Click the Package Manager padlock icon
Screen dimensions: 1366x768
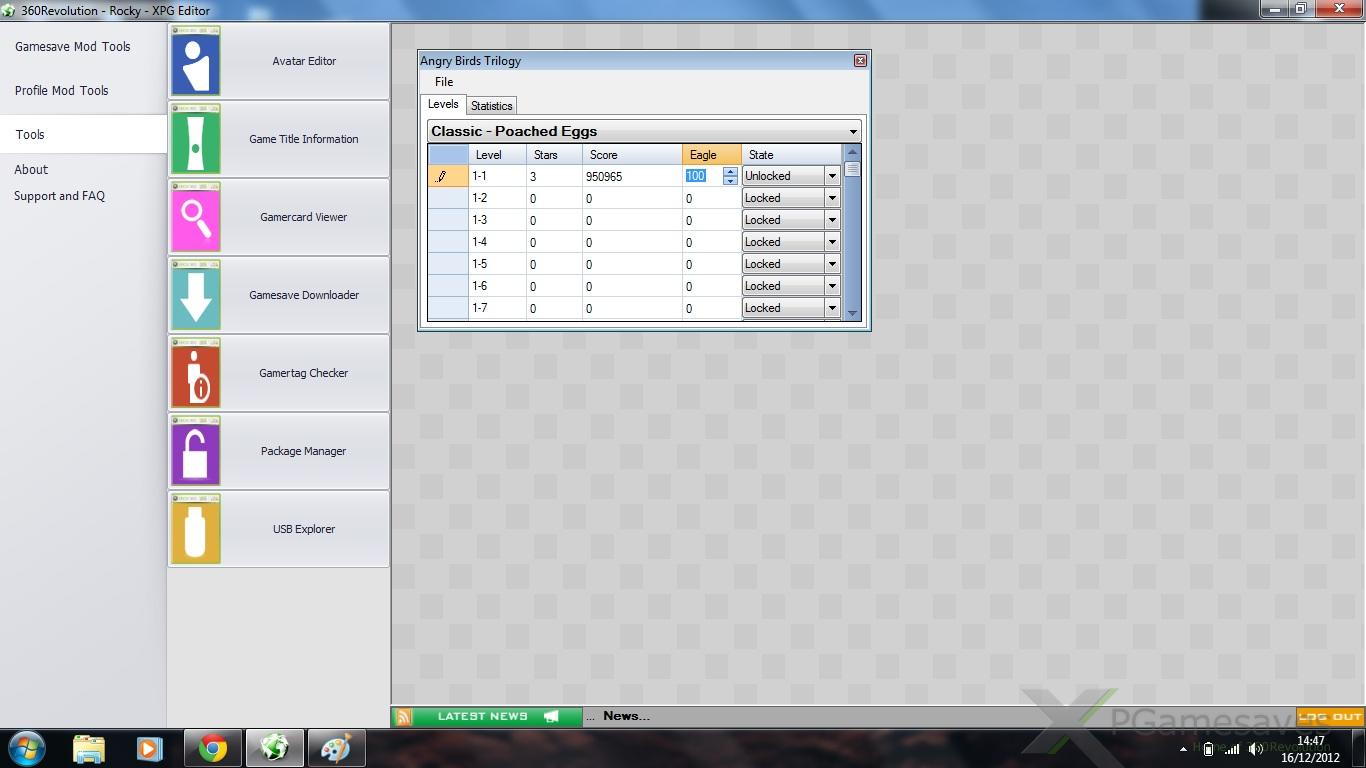[196, 451]
